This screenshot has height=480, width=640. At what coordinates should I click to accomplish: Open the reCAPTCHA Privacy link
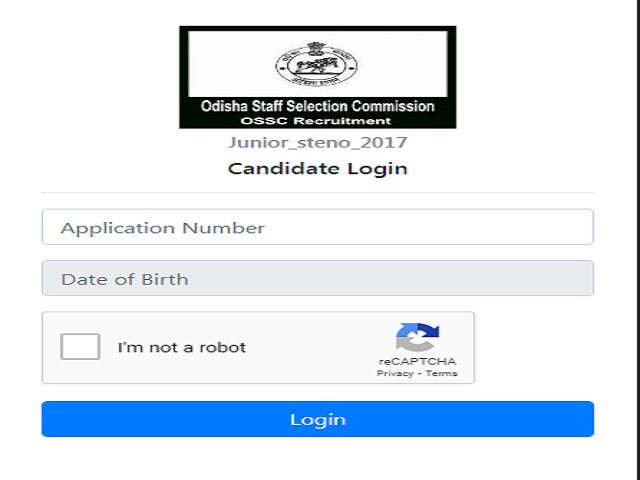click(395, 373)
